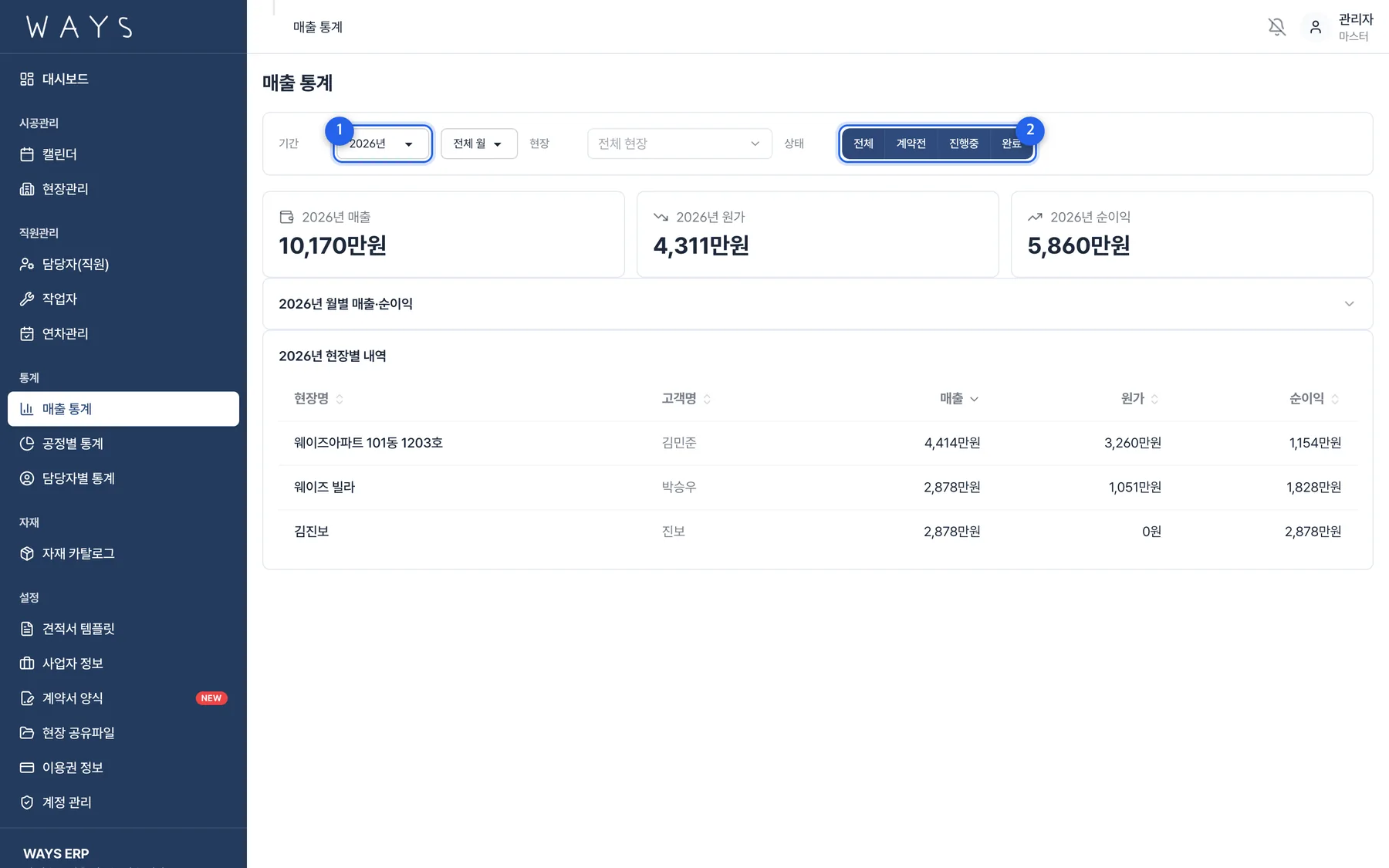Open 자재 카탈로그 link
The height and width of the screenshot is (868, 1389).
[123, 553]
